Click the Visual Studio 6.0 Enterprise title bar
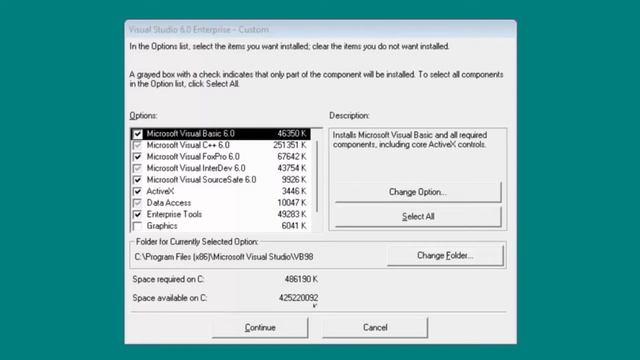The width and height of the screenshot is (640, 360). click(x=320, y=29)
